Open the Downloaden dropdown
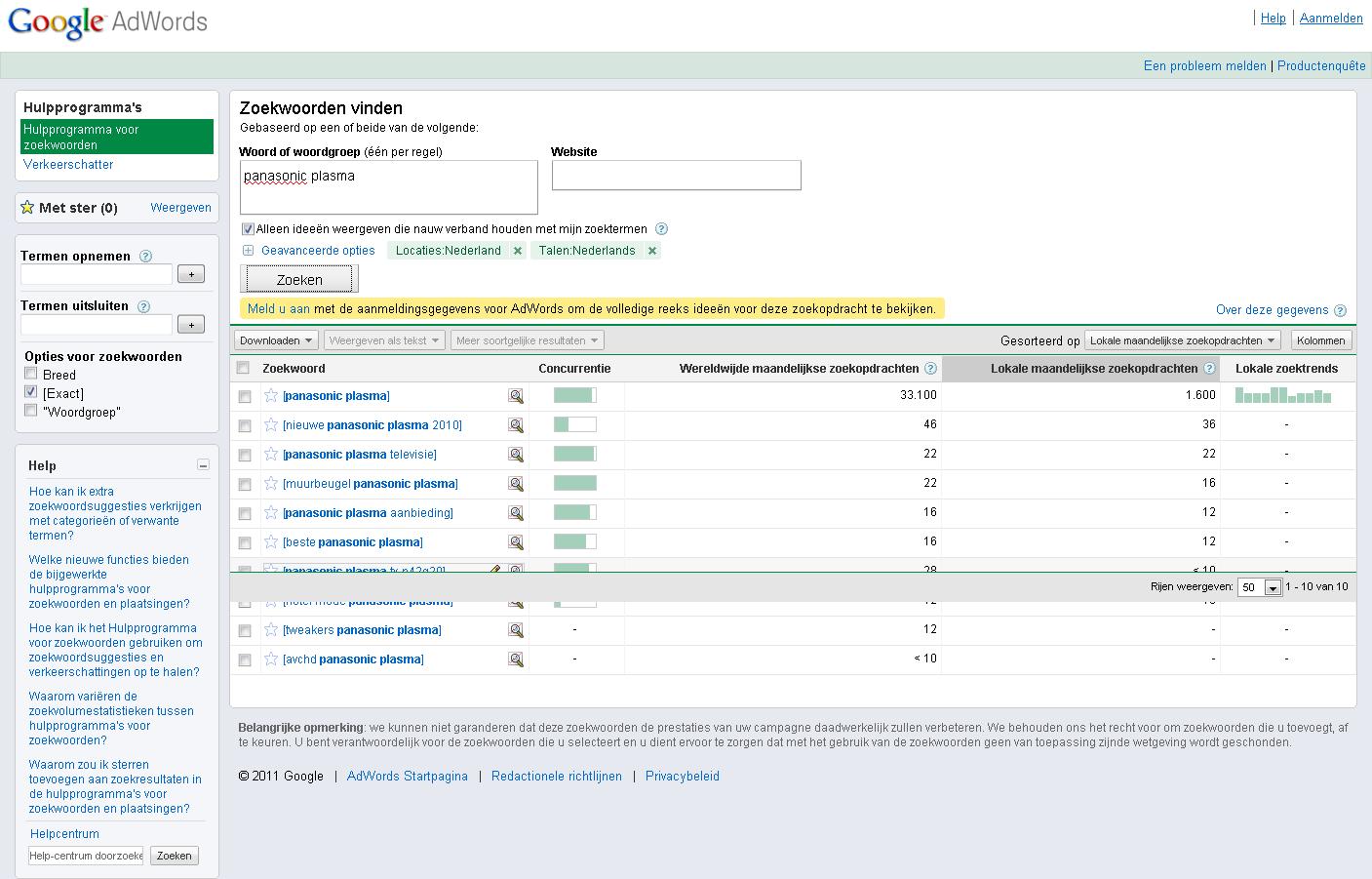The image size is (1372, 879). [x=276, y=340]
